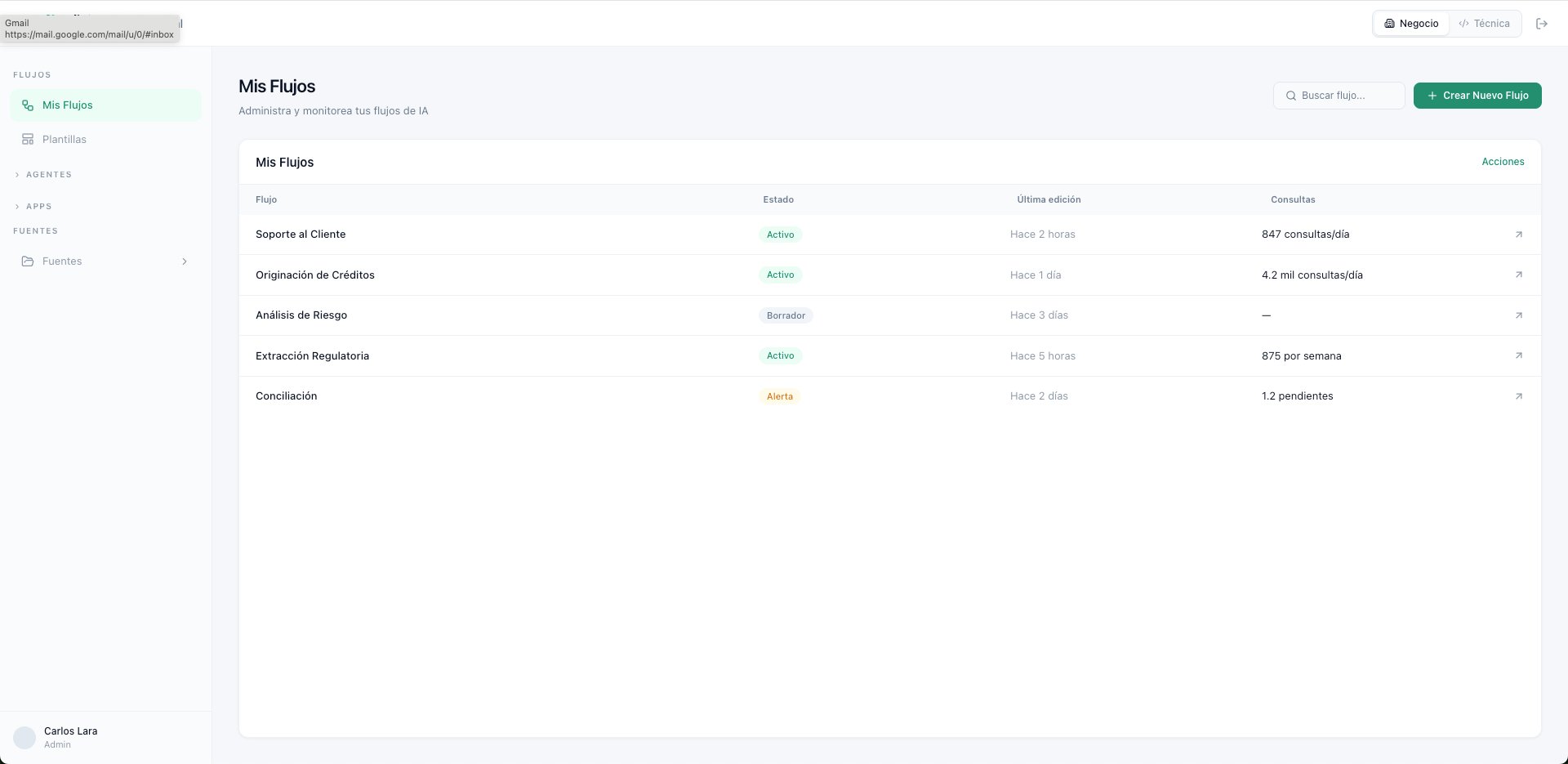
Task: Click the search magnifier in Buscar flujo
Action: [x=1290, y=96]
